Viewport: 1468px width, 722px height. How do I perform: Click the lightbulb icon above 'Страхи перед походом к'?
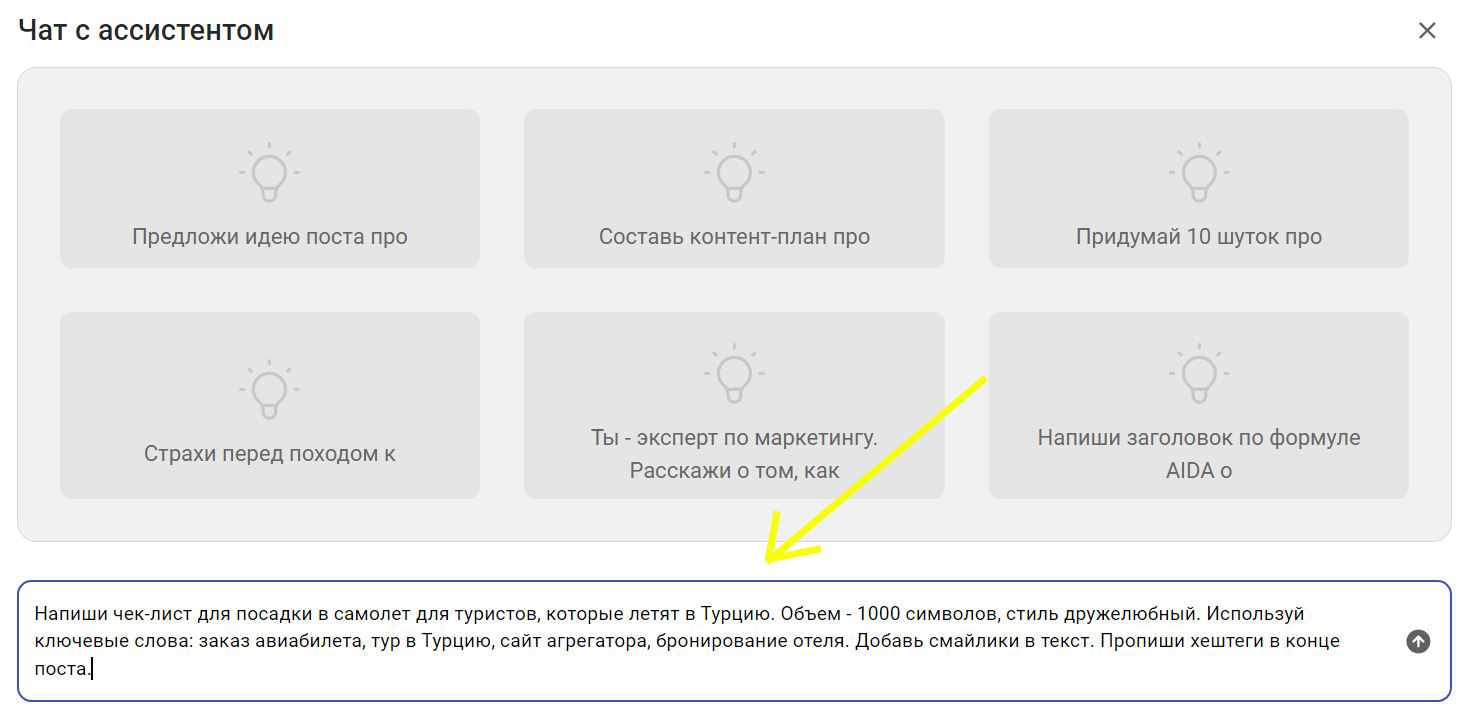pyautogui.click(x=269, y=389)
